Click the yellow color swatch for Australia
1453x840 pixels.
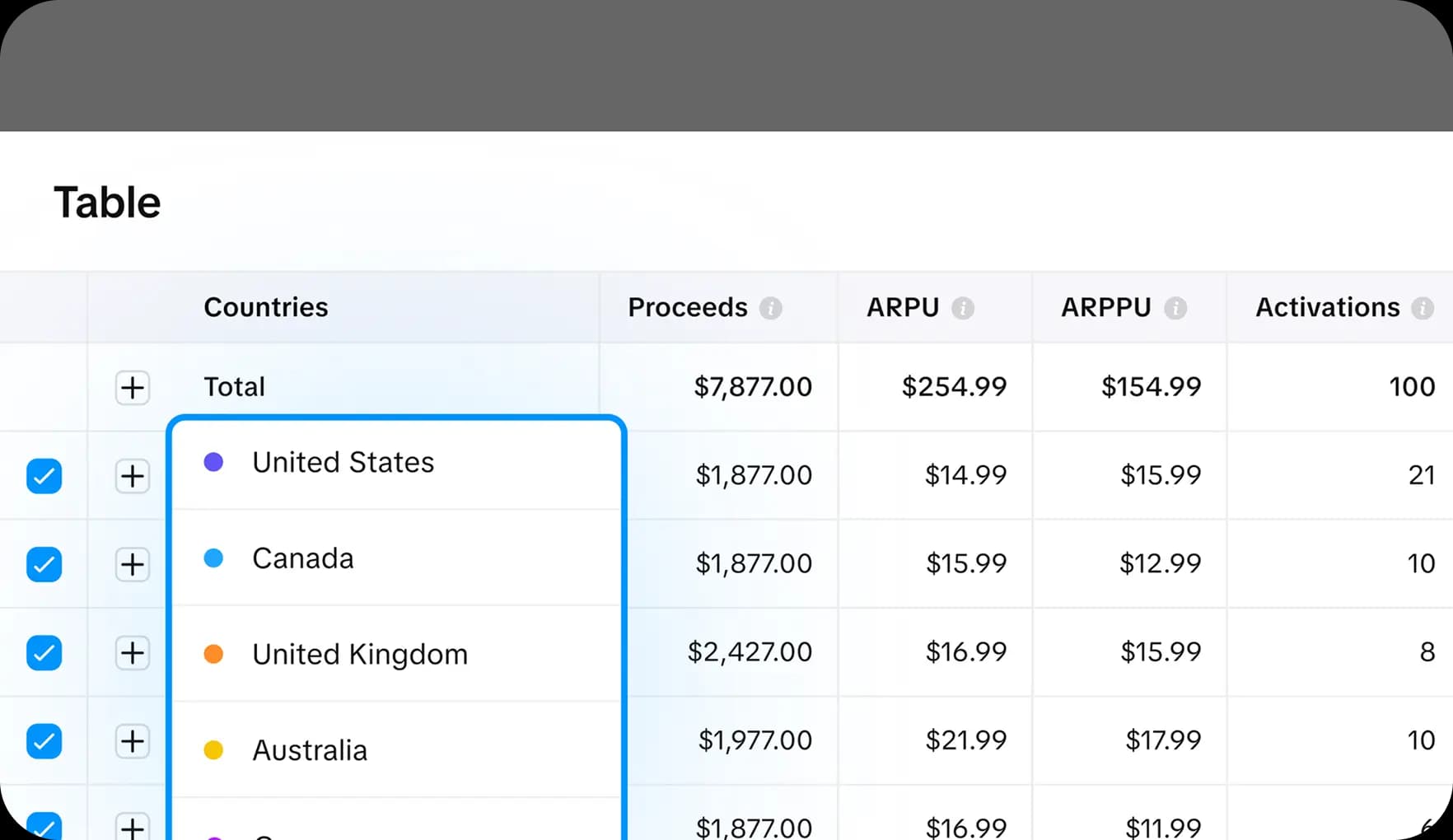point(214,750)
